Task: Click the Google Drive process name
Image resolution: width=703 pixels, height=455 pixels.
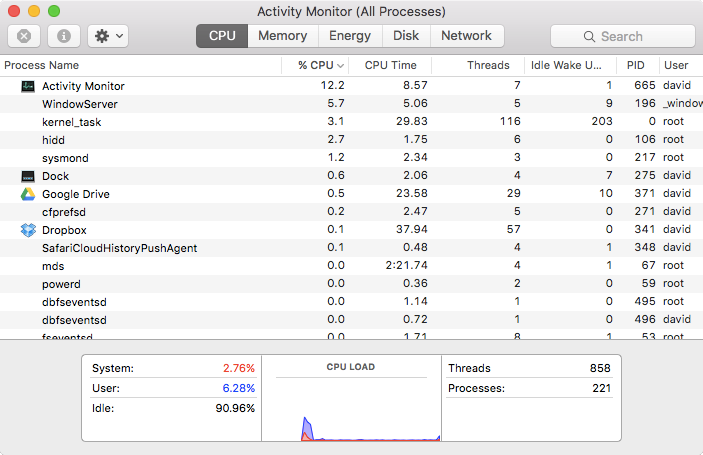Action: tap(76, 194)
